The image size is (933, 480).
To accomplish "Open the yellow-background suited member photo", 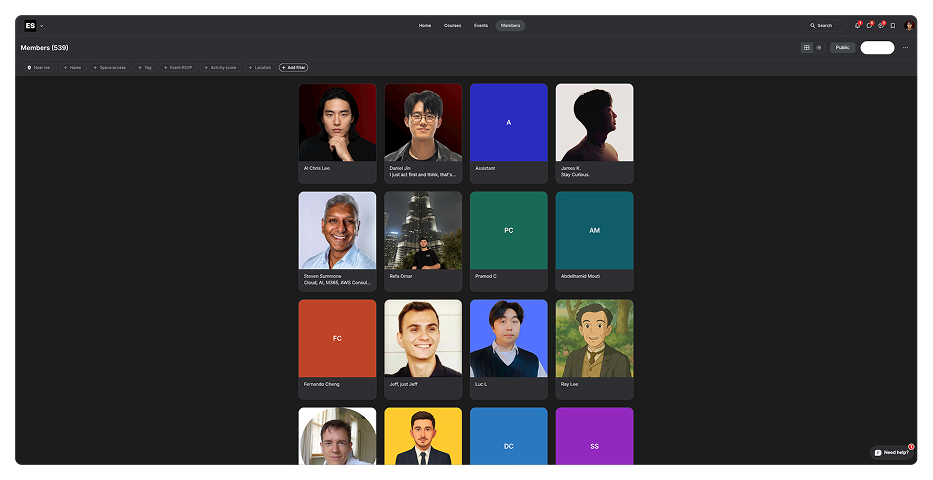I will [423, 436].
